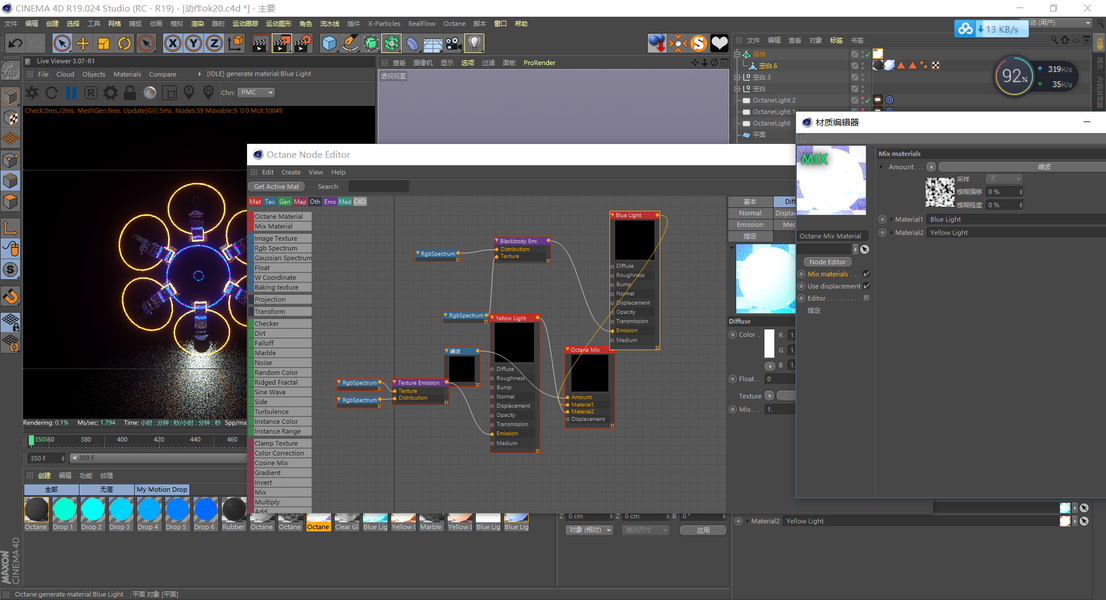Image resolution: width=1106 pixels, height=600 pixels.
Task: Click the Cube primitive icon
Action: [329, 44]
